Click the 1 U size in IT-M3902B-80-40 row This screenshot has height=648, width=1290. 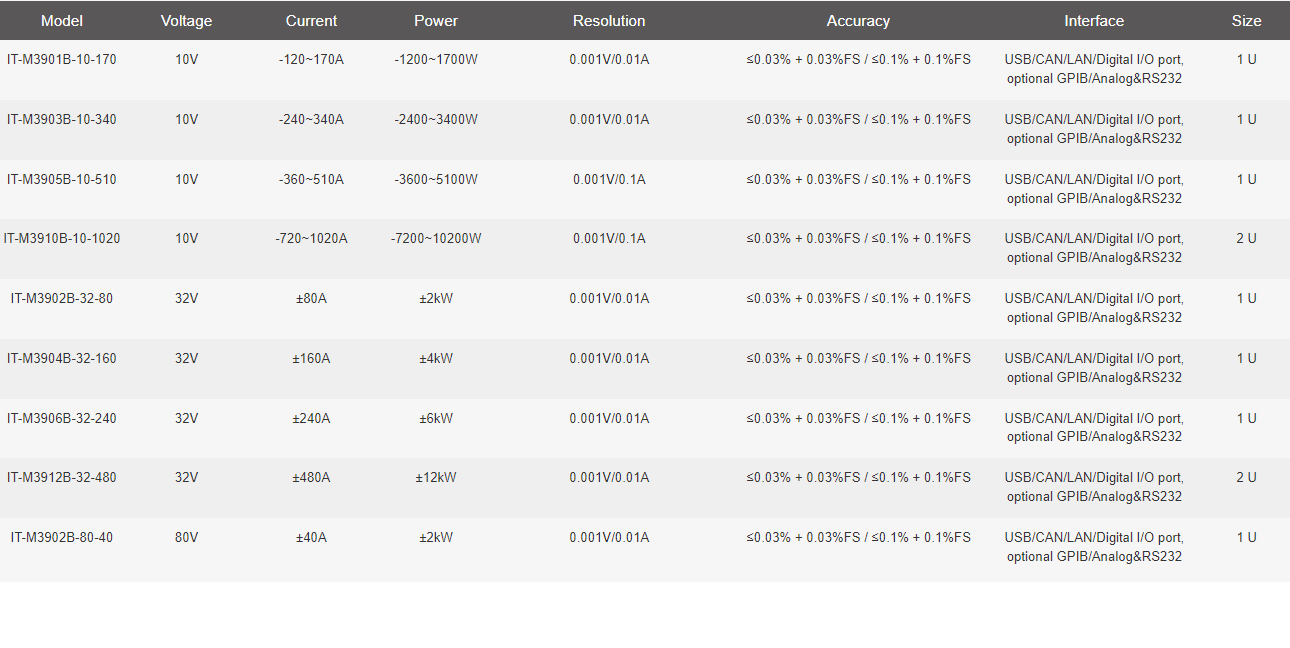pos(1246,537)
